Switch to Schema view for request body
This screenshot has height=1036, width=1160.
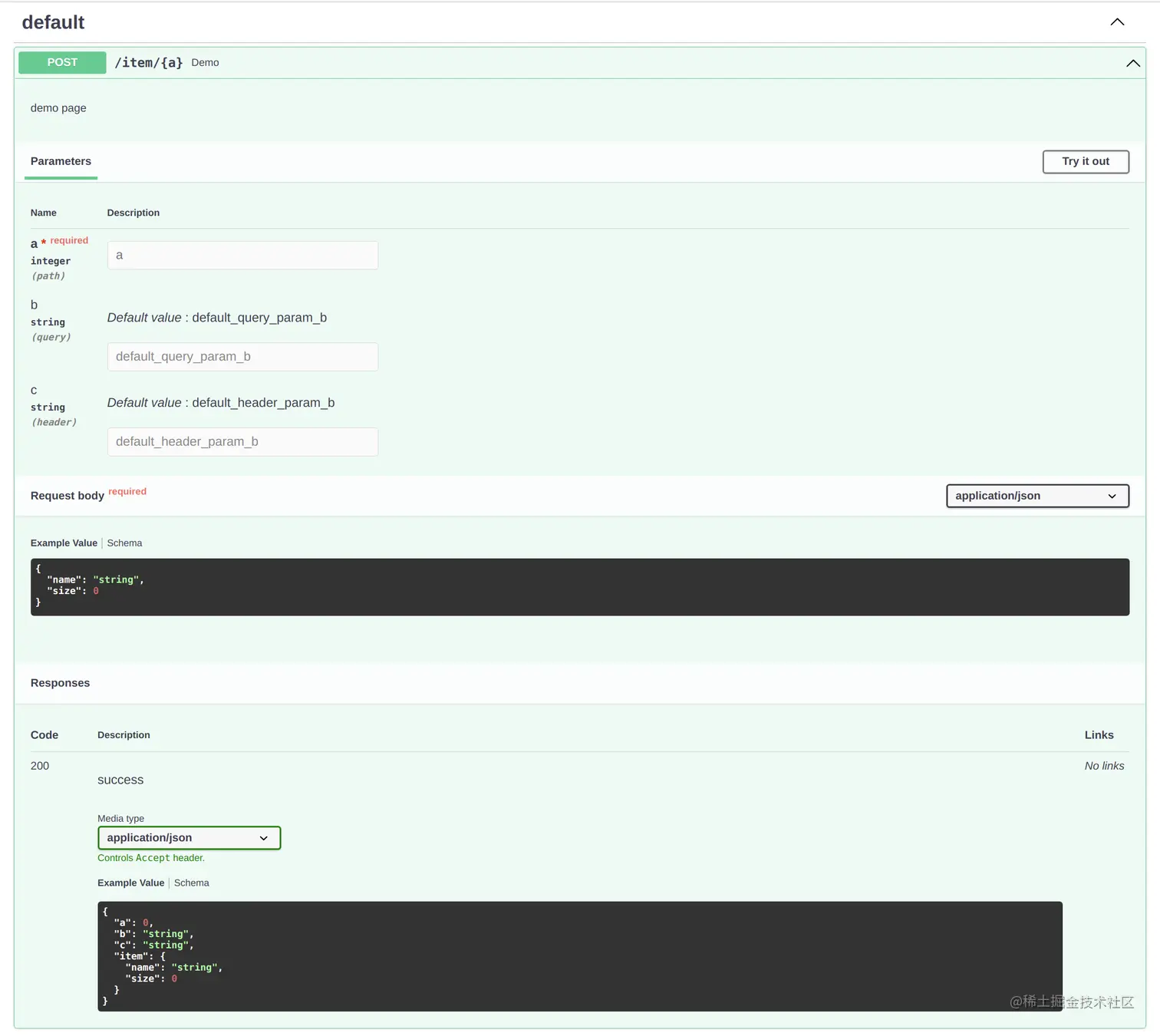(x=124, y=543)
